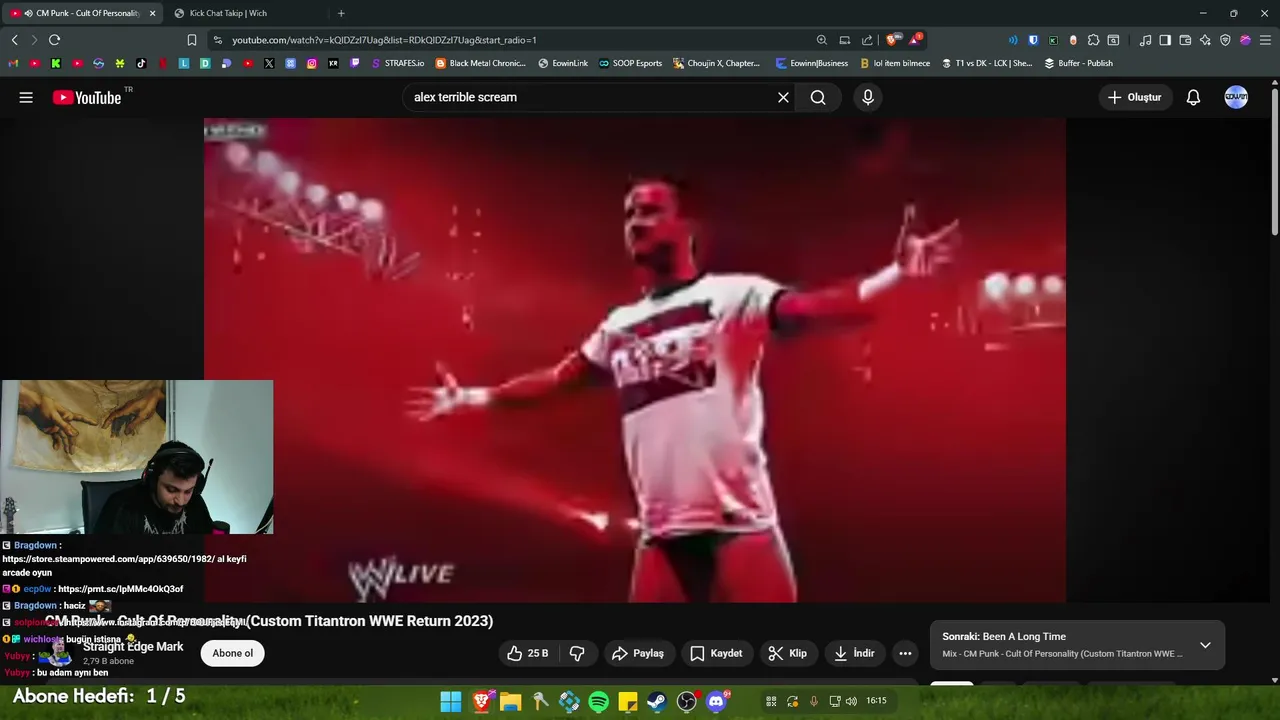Viewport: 1280px width, 720px height.
Task: Switch to the Kick Chat Takip tab
Action: click(x=228, y=13)
